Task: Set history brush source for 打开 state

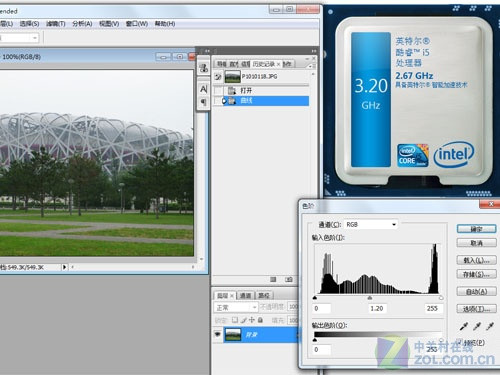Action: pyautogui.click(x=218, y=90)
